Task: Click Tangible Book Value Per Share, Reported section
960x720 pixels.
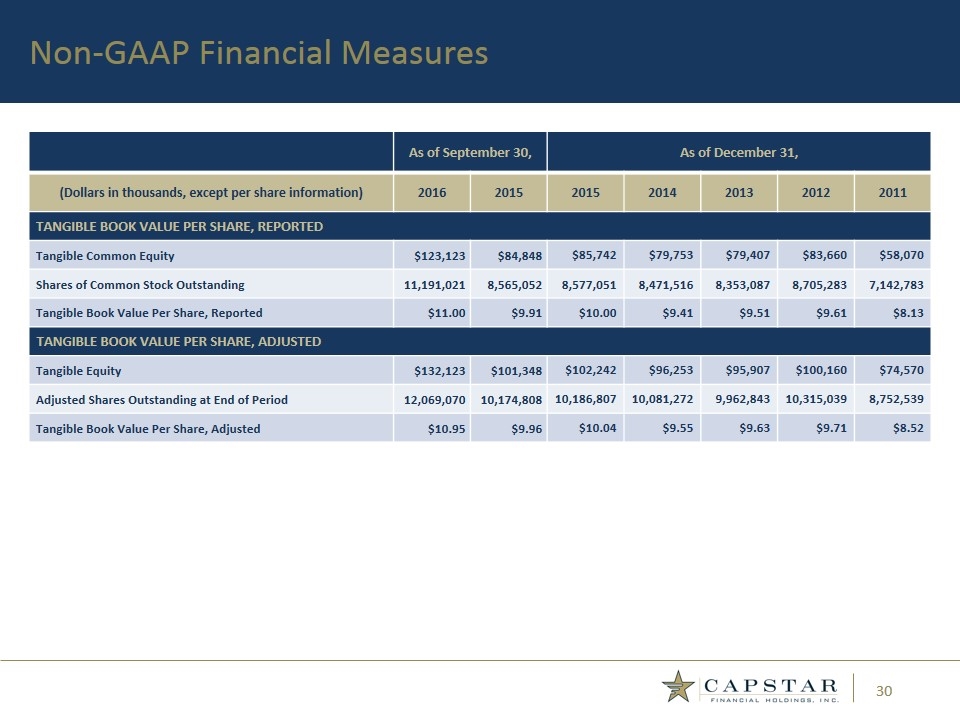Action: (x=180, y=227)
